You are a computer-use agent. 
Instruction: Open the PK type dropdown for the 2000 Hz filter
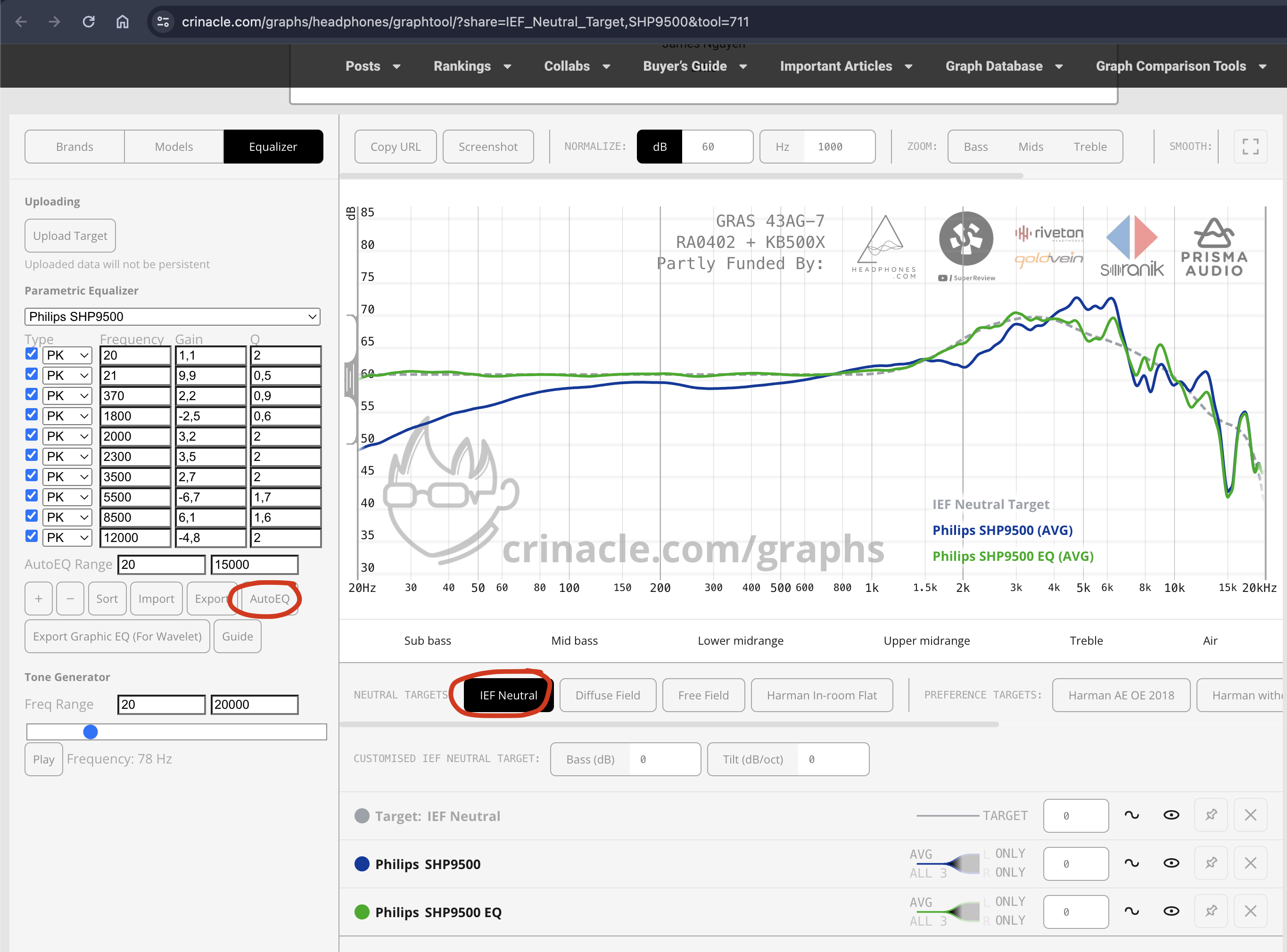[x=67, y=436]
